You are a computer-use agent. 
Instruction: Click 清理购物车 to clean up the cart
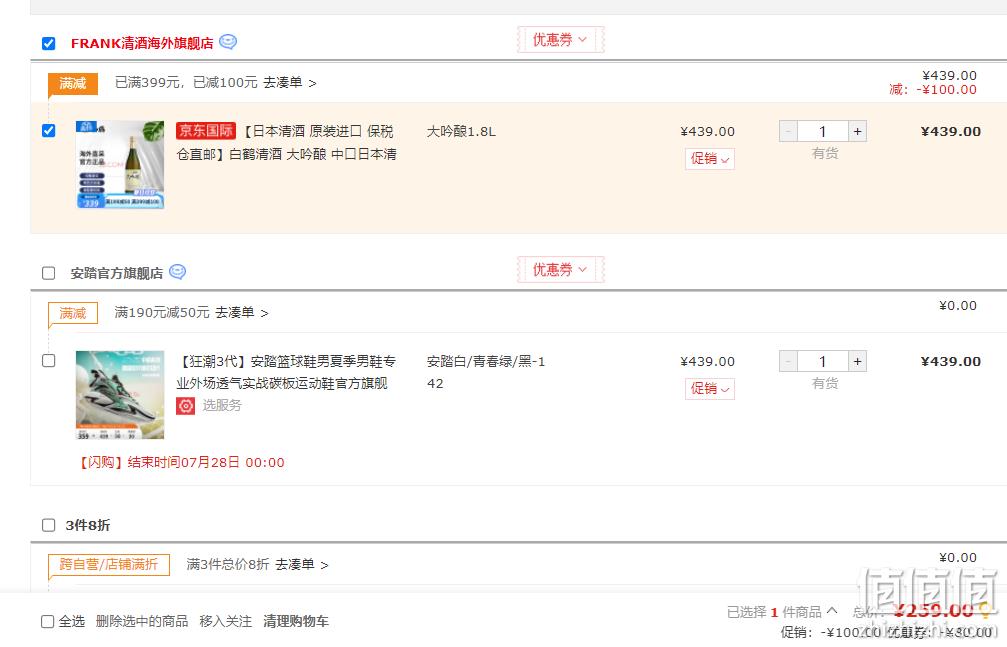click(296, 621)
